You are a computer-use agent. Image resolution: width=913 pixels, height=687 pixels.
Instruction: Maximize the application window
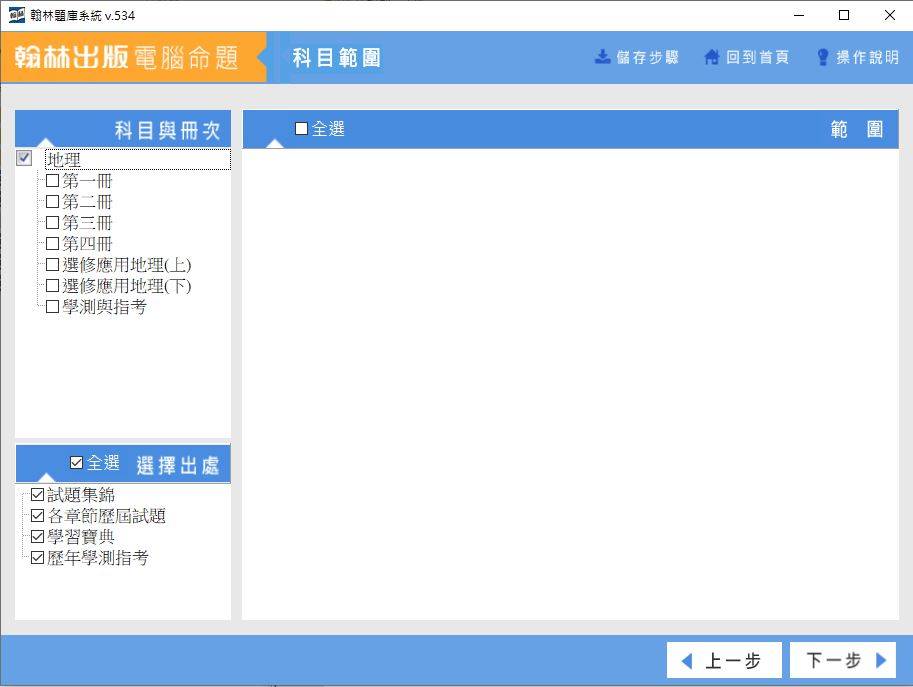tap(844, 15)
